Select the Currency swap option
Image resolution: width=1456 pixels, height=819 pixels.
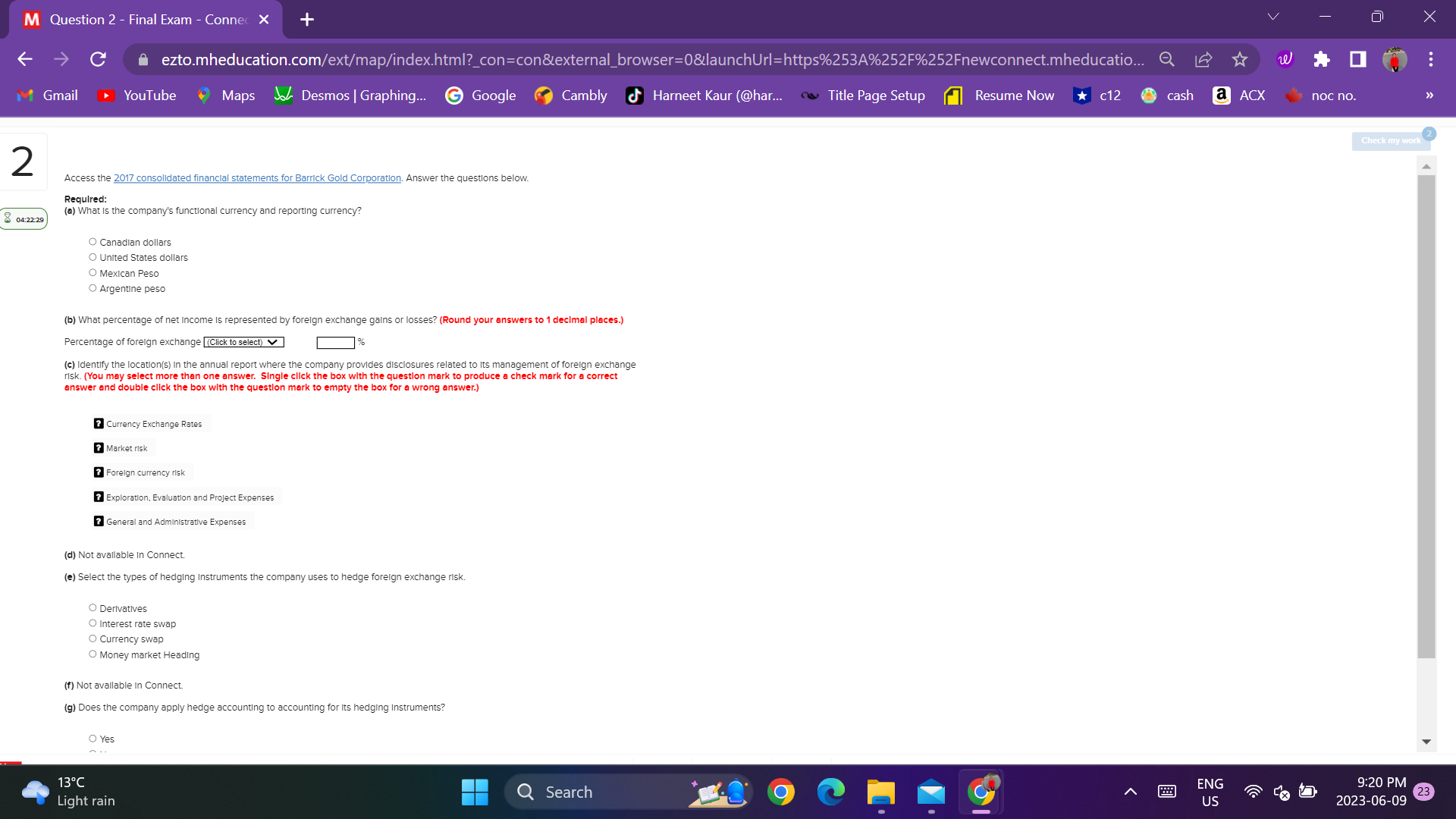(93, 639)
